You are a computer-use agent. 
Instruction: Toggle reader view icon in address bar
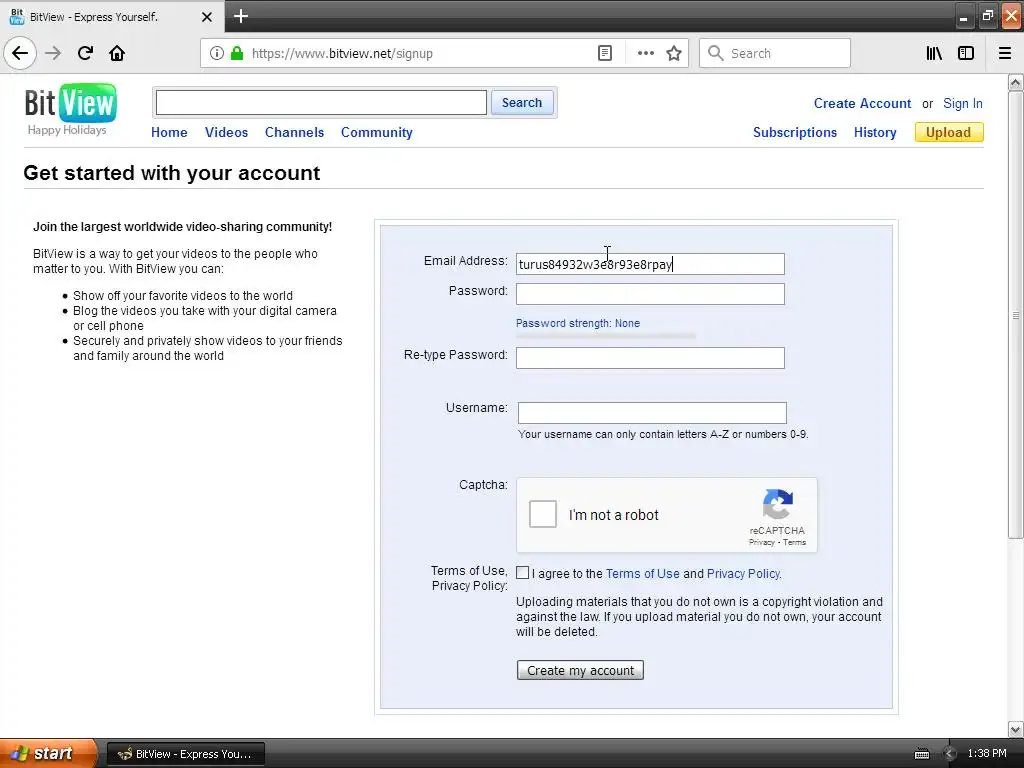605,53
